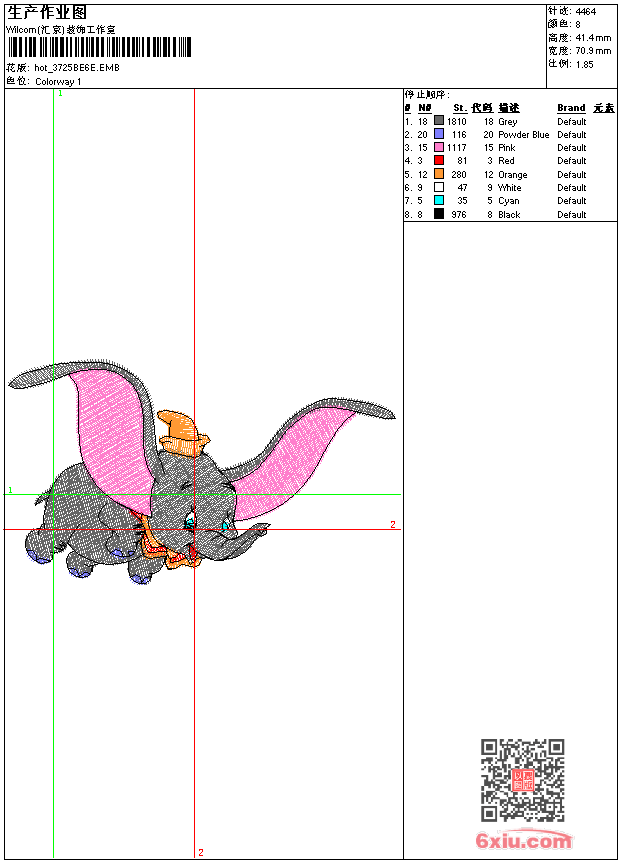Click the color count value '8'
Screen dimensions: 620x860
pos(578,25)
